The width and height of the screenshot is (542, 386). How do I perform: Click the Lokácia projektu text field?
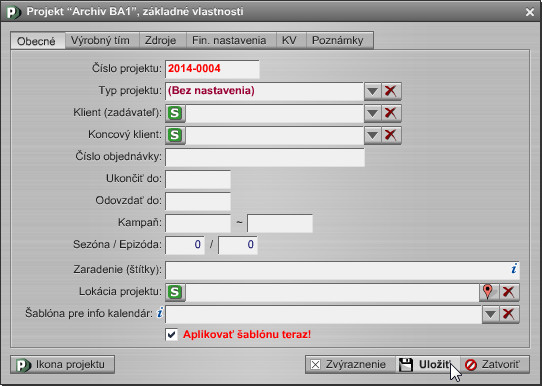point(332,292)
